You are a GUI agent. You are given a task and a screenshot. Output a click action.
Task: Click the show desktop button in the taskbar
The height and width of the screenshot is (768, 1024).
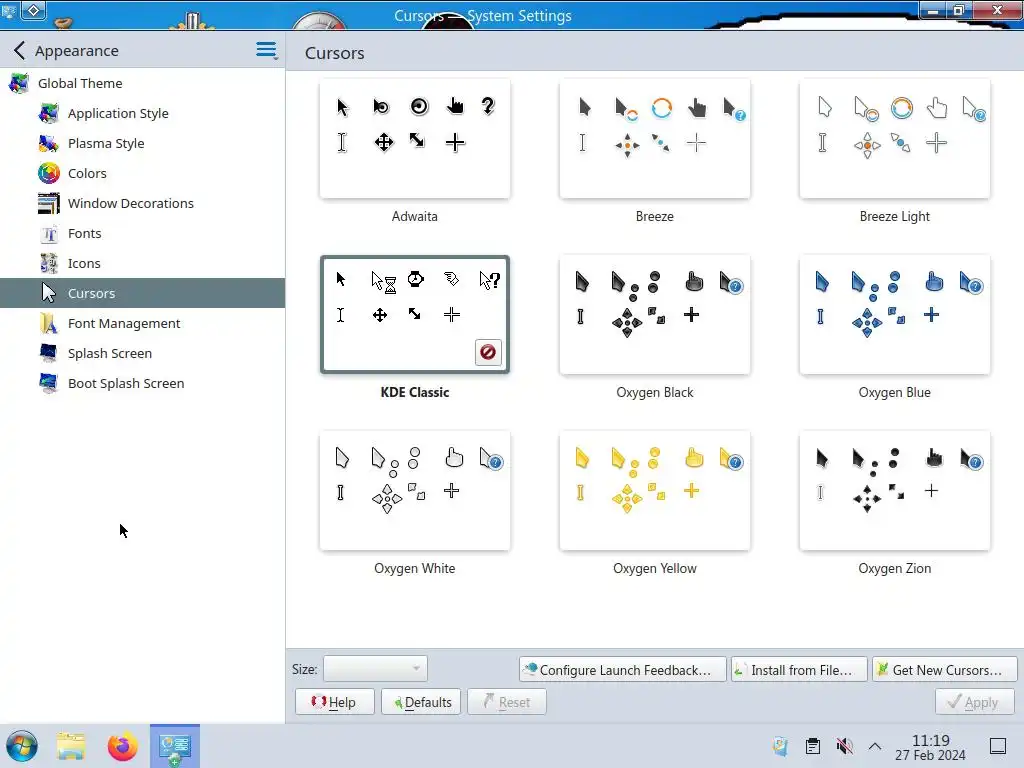point(998,746)
